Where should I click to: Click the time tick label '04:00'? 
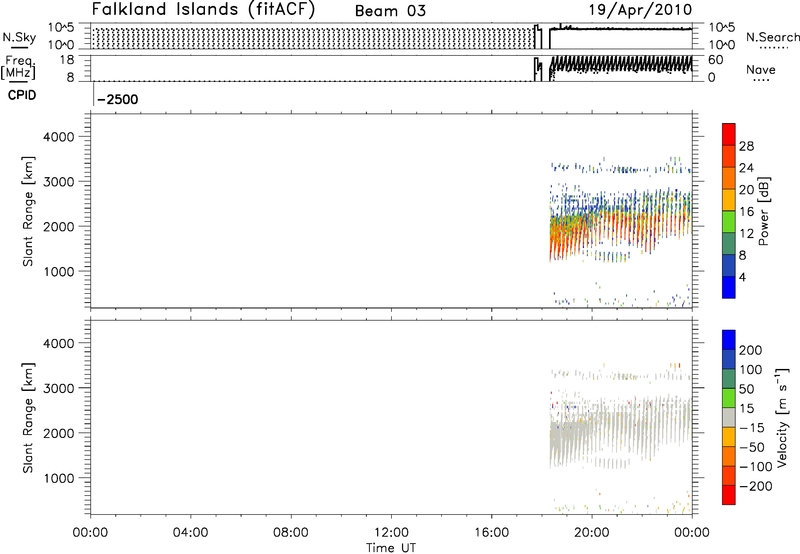[x=191, y=533]
